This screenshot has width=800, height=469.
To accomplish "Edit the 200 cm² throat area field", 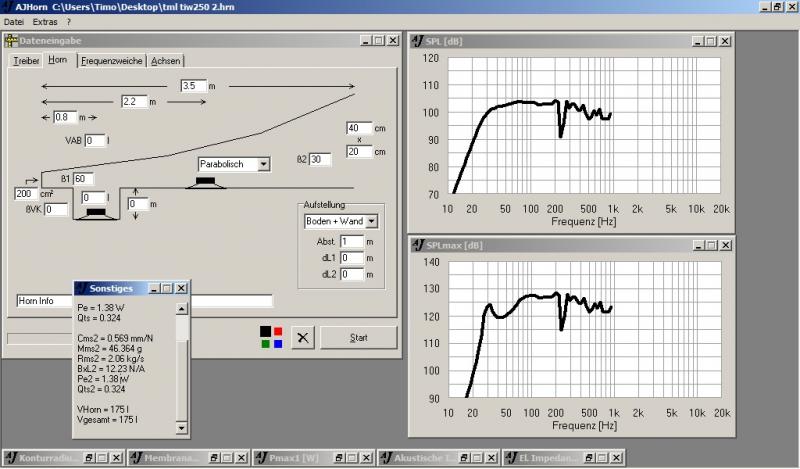I will pos(26,193).
